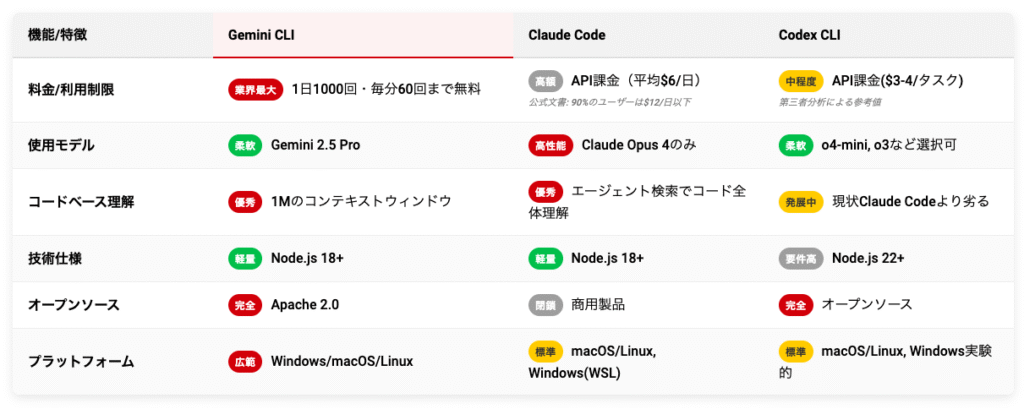This screenshot has height=409, width=1024.
Task: Click the 標準 badge in the Claude Code column
Action: pyautogui.click(x=545, y=352)
